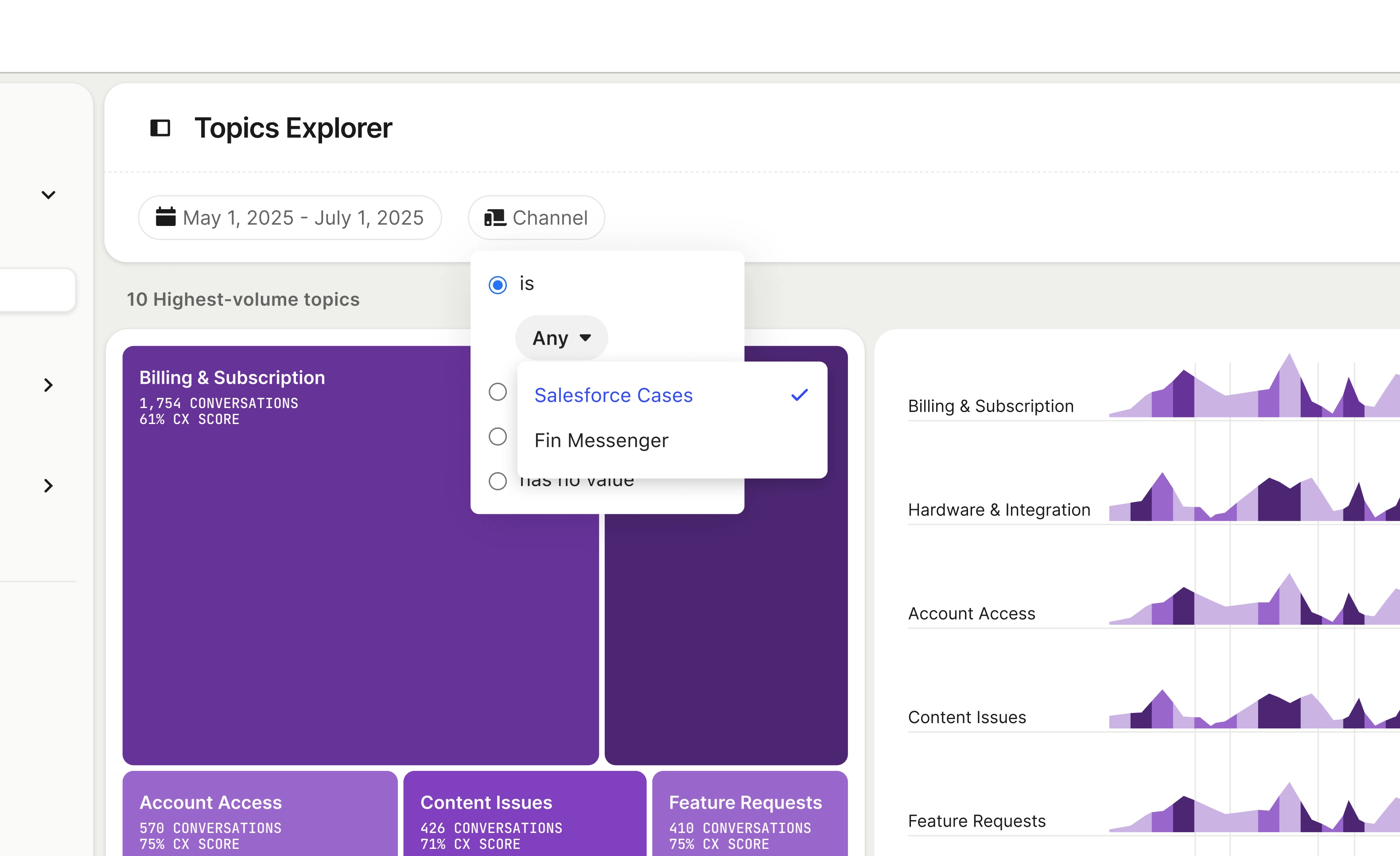The image size is (1400, 856).
Task: Click the calendar icon in date filter
Action: (x=165, y=217)
